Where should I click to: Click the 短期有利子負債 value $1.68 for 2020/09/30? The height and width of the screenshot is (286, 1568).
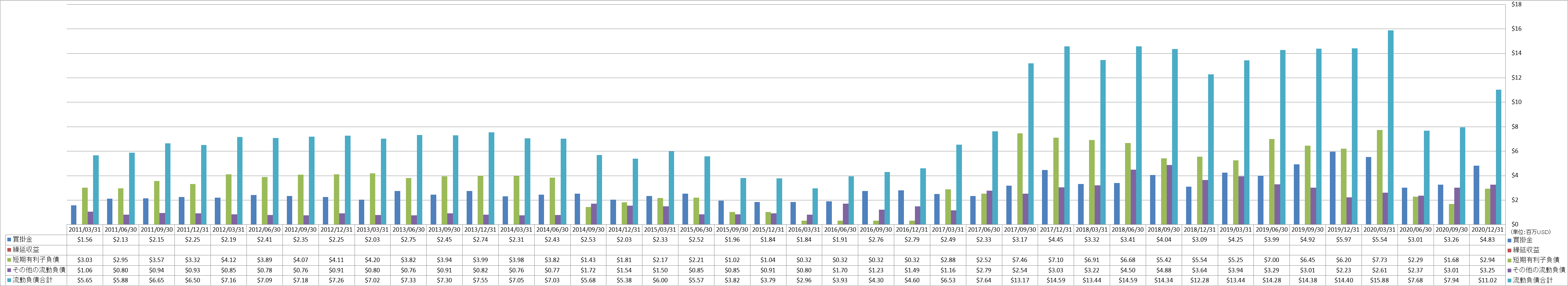point(1452,260)
